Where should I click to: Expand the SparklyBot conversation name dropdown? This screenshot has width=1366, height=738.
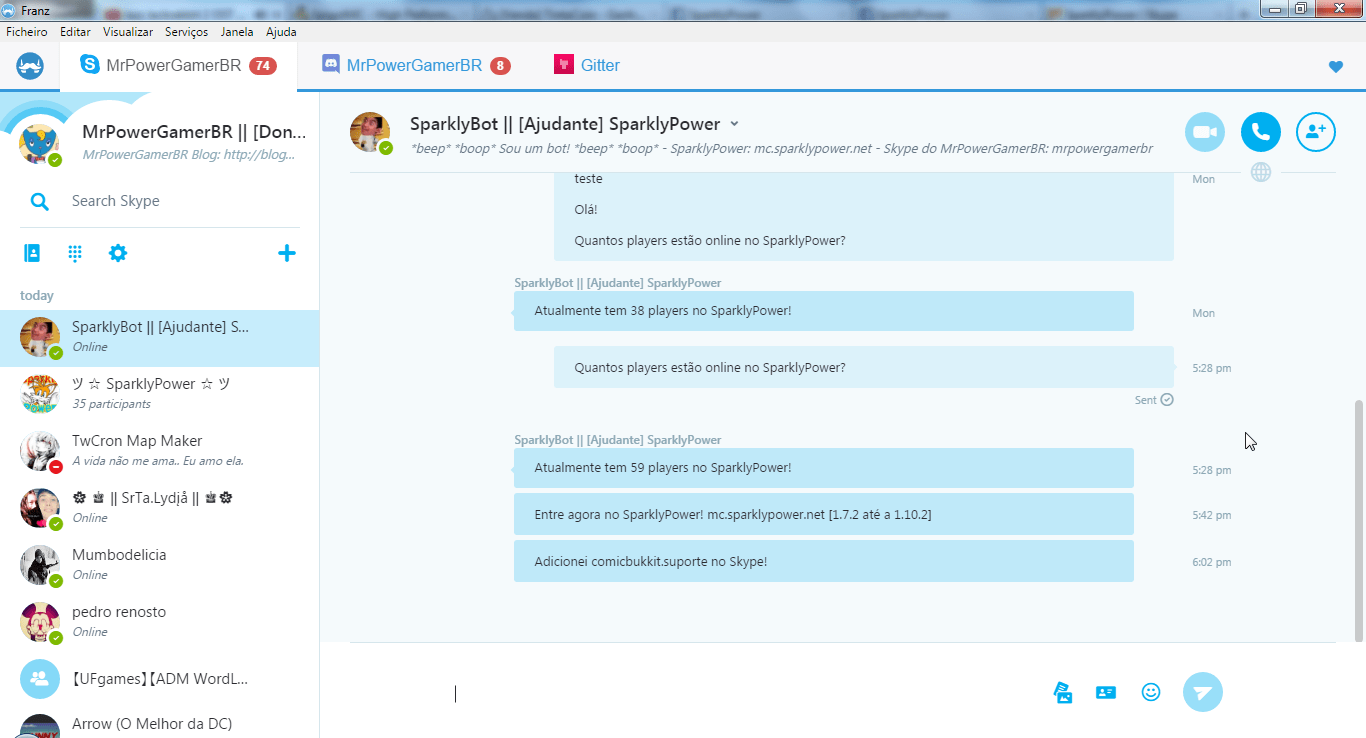click(734, 124)
